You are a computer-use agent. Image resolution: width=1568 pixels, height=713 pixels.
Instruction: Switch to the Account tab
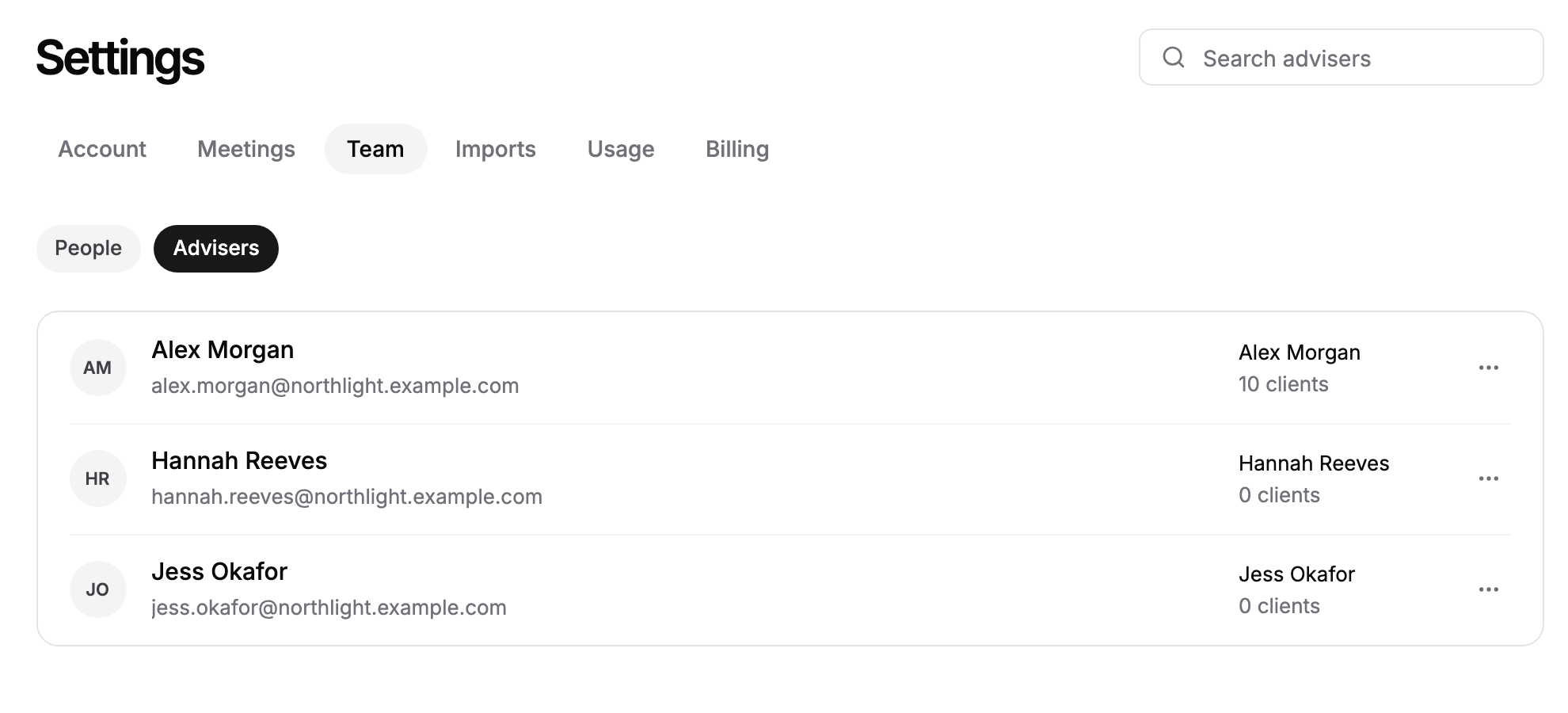click(102, 149)
